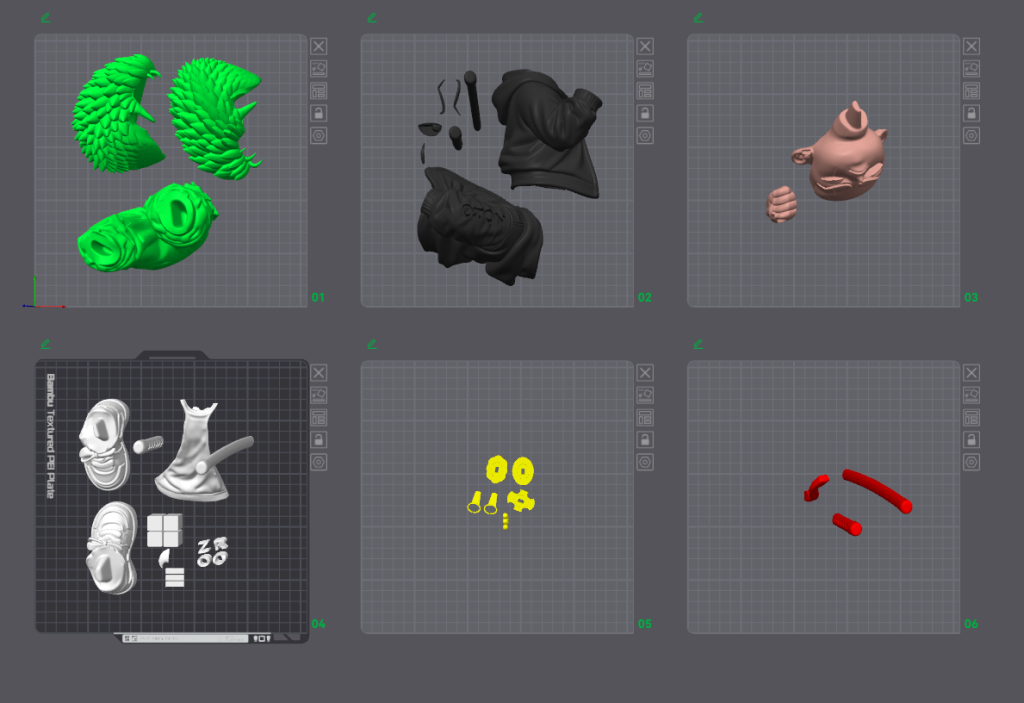Viewport: 1024px width, 703px height.
Task: Open plate settings for plate 01
Action: click(319, 136)
